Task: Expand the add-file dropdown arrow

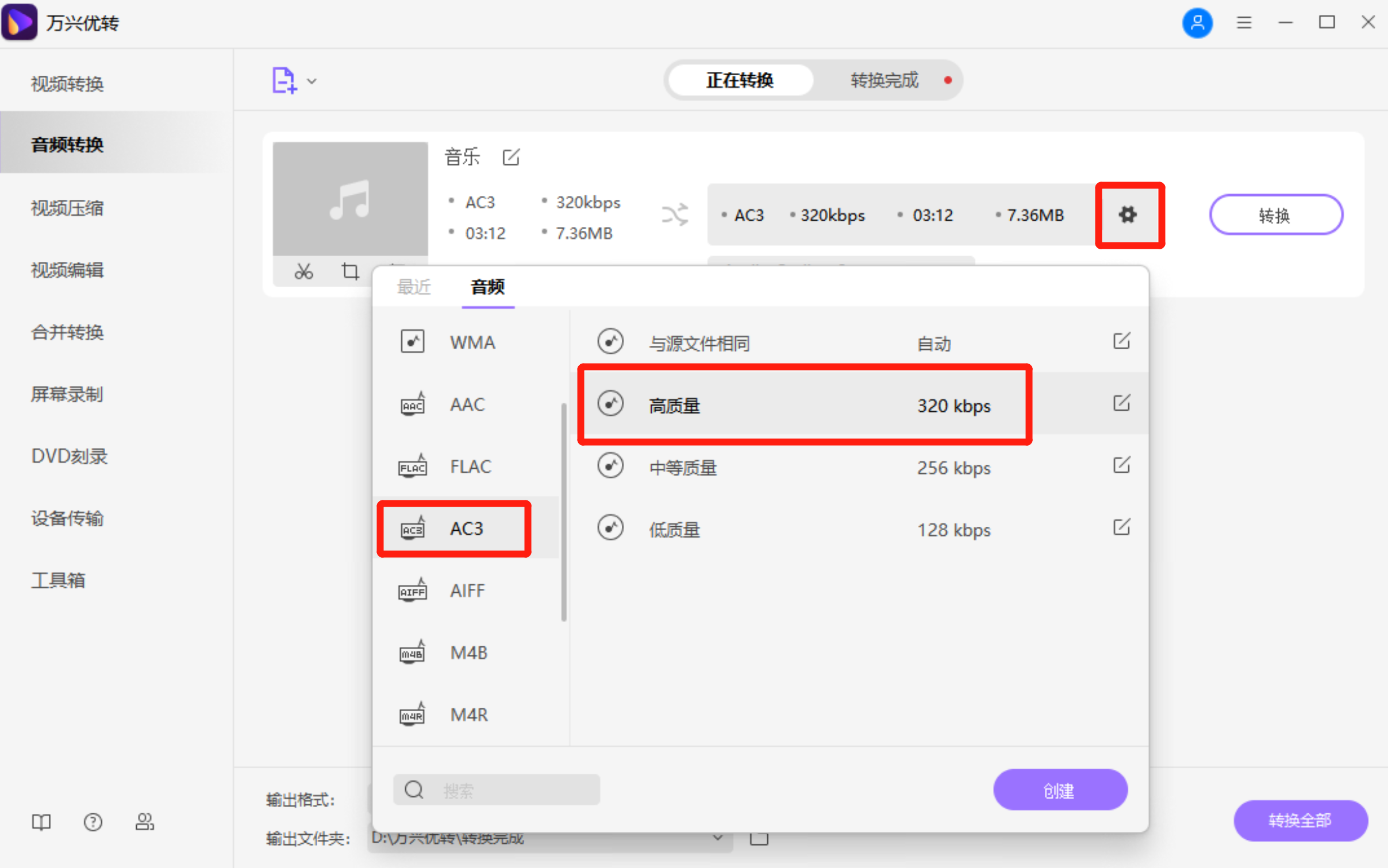Action: click(x=311, y=81)
